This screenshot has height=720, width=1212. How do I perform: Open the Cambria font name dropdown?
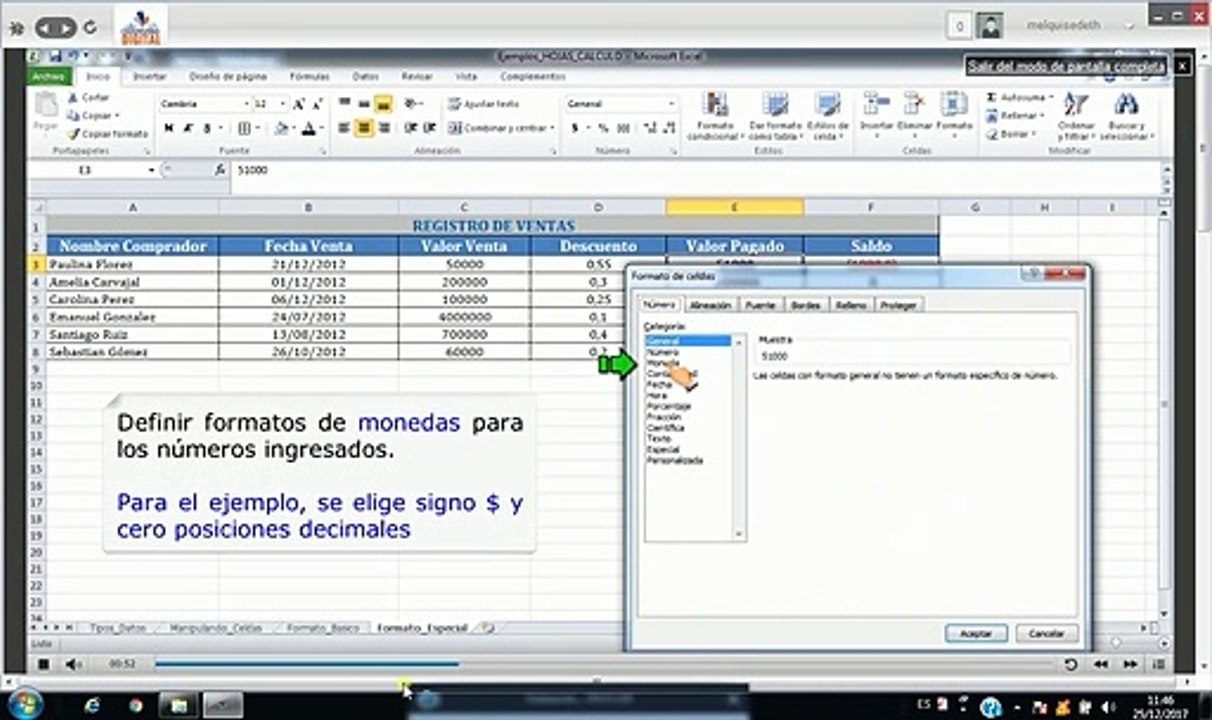(x=246, y=104)
